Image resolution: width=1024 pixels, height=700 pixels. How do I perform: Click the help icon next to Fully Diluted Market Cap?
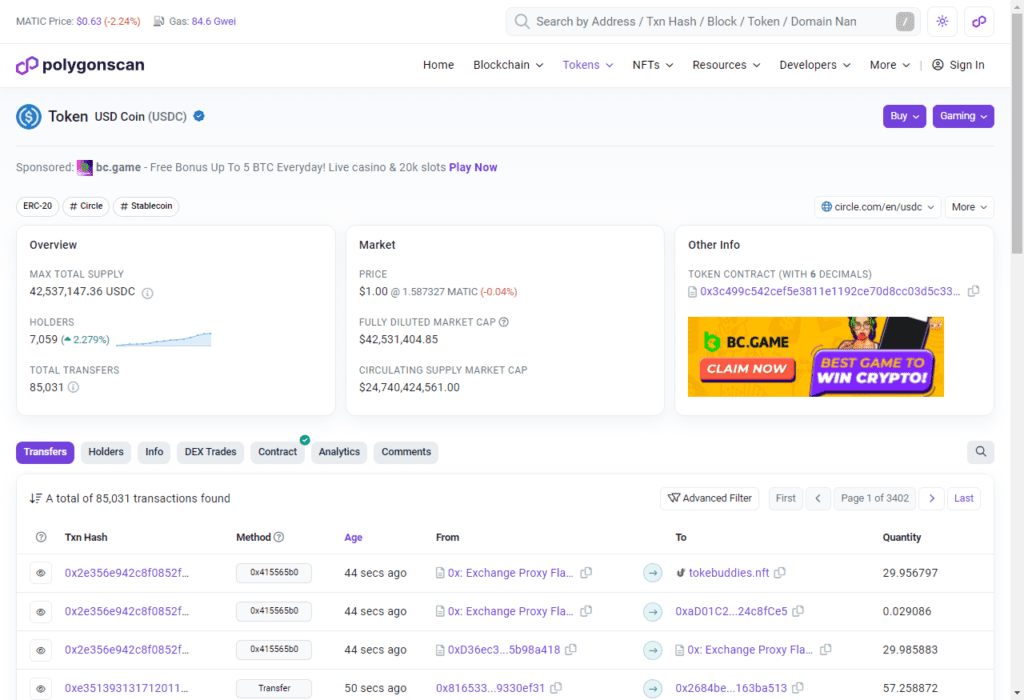coord(504,322)
